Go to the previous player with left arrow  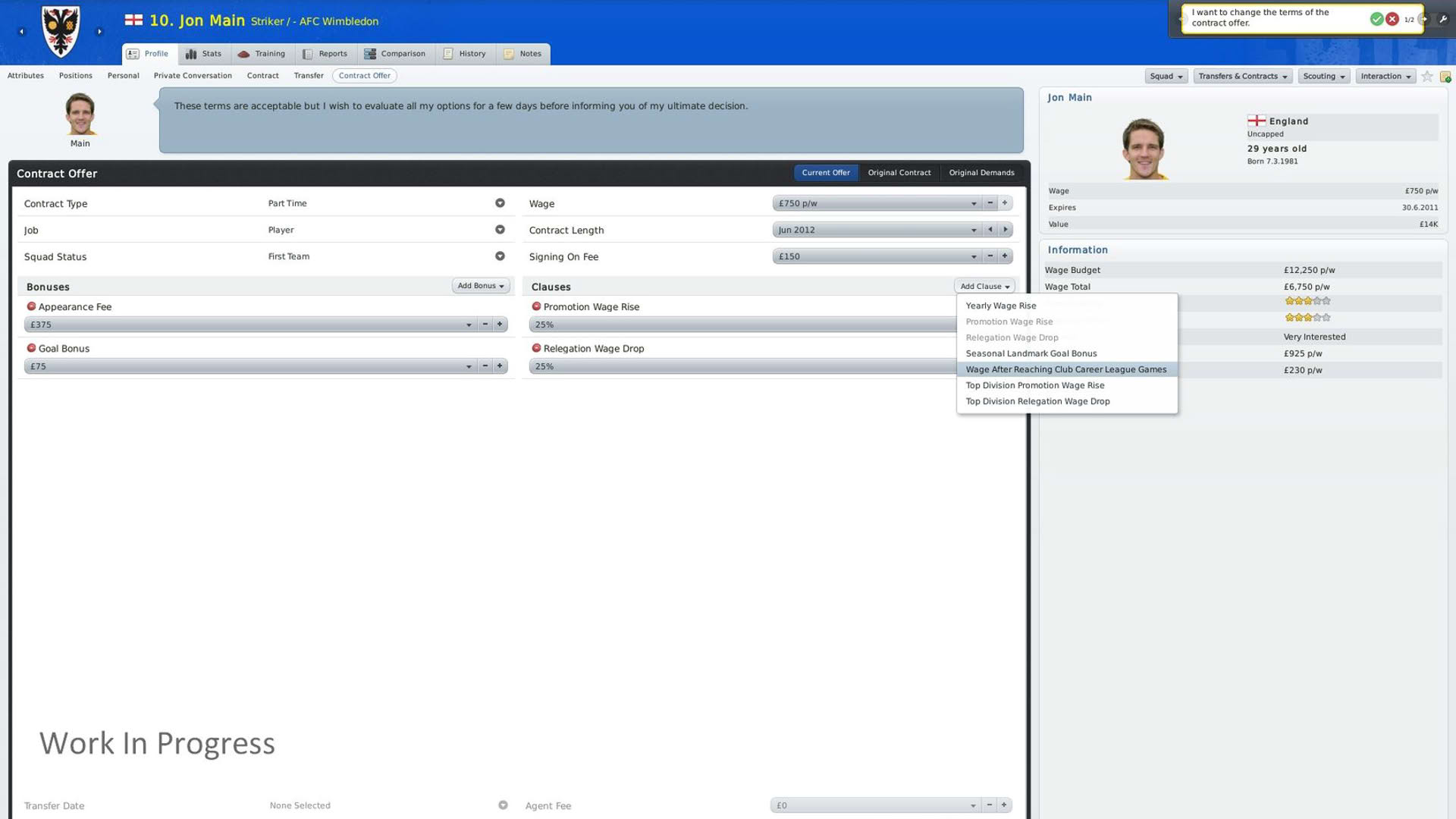point(21,32)
